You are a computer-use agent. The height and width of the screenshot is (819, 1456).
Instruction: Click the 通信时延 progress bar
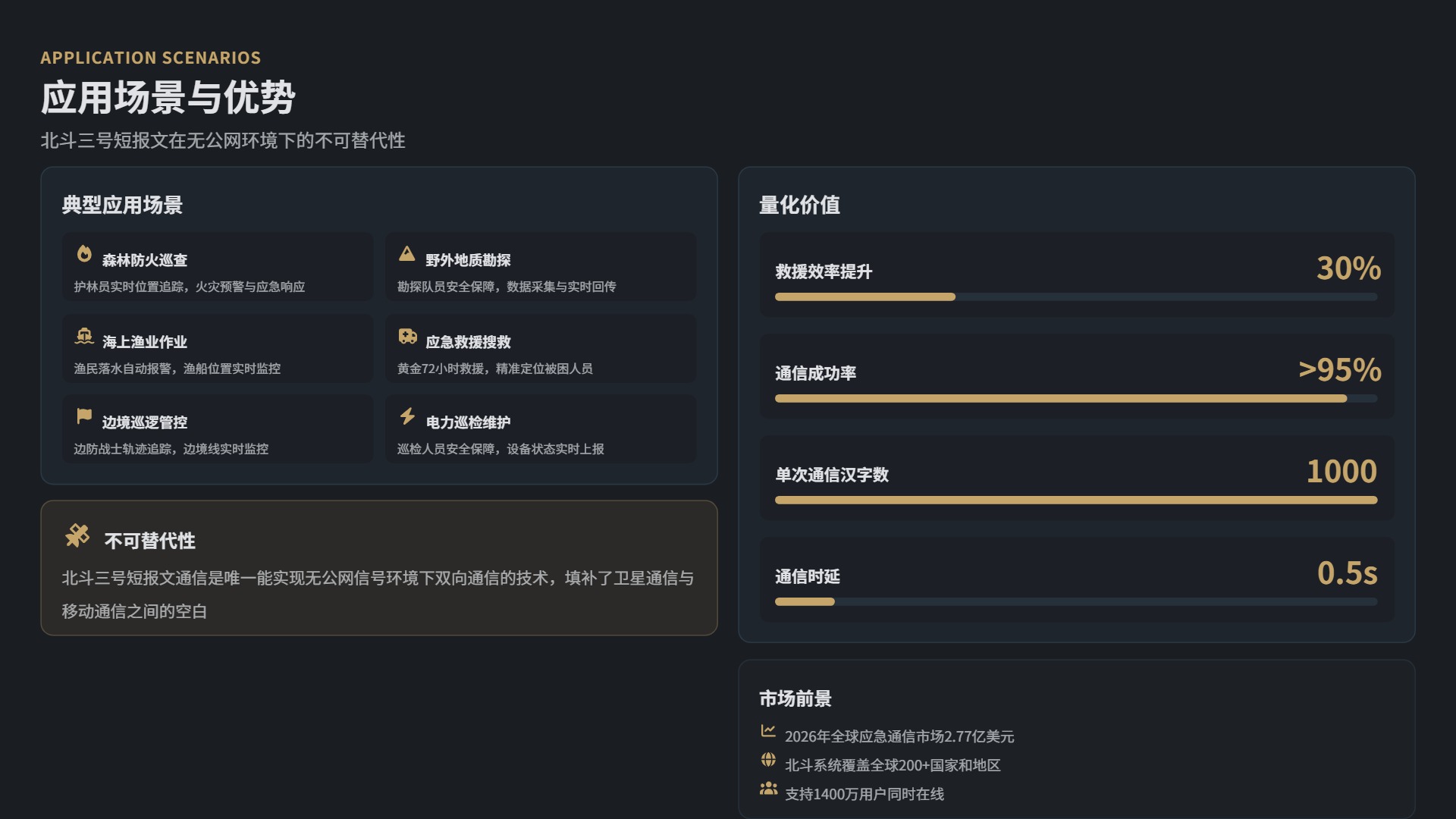point(1075,602)
